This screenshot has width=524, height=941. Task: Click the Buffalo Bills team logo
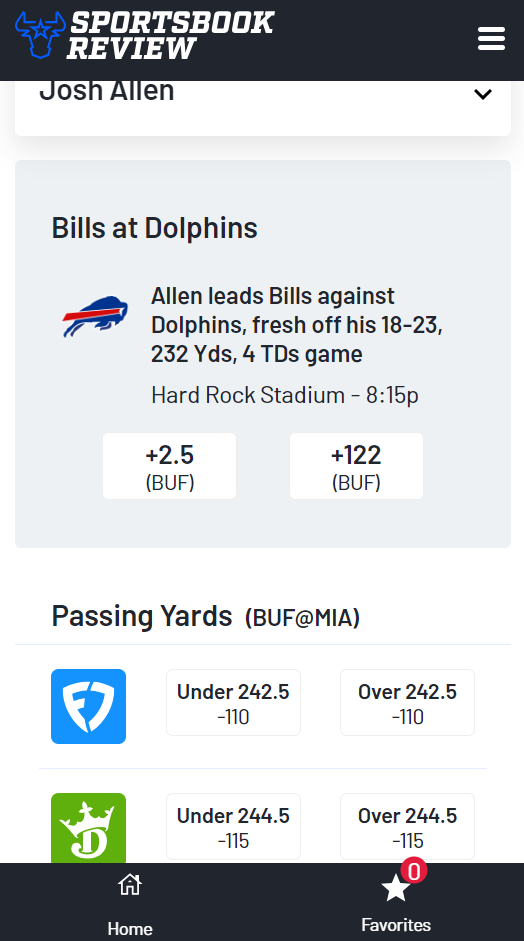(95, 316)
